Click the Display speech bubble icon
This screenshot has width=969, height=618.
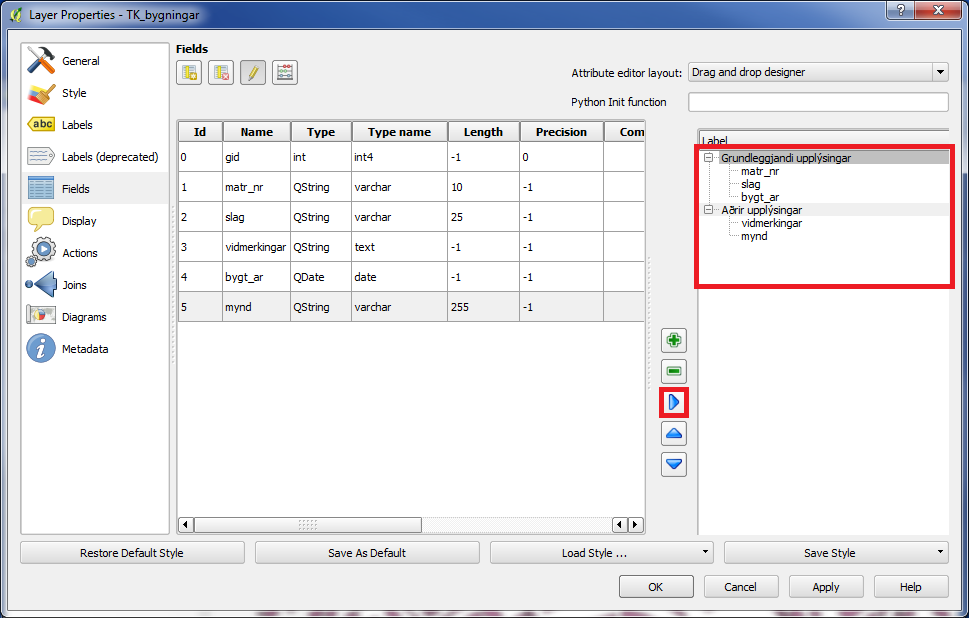[x=41, y=221]
